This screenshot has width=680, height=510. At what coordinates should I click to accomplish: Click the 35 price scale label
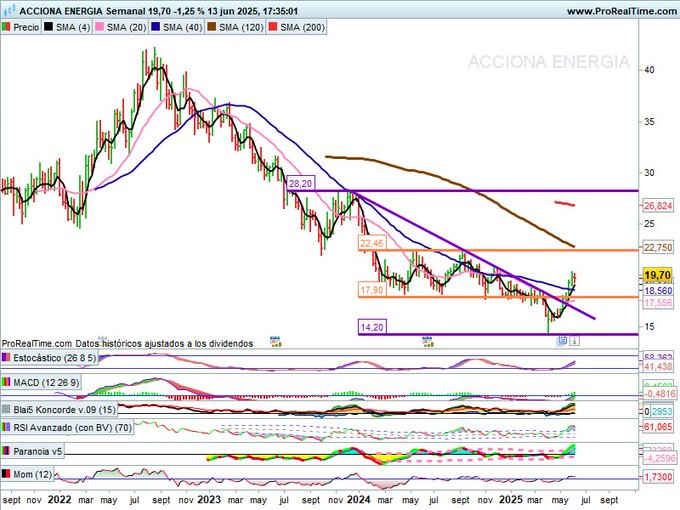[649, 122]
